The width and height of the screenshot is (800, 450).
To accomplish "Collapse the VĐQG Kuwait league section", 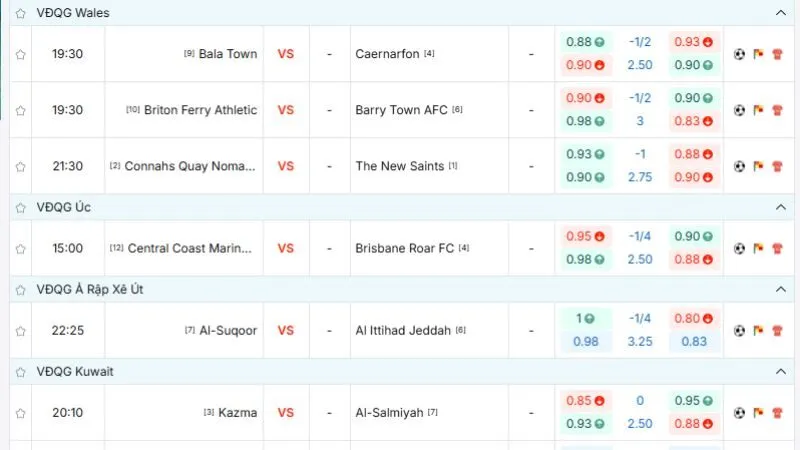I will pyautogui.click(x=780, y=371).
